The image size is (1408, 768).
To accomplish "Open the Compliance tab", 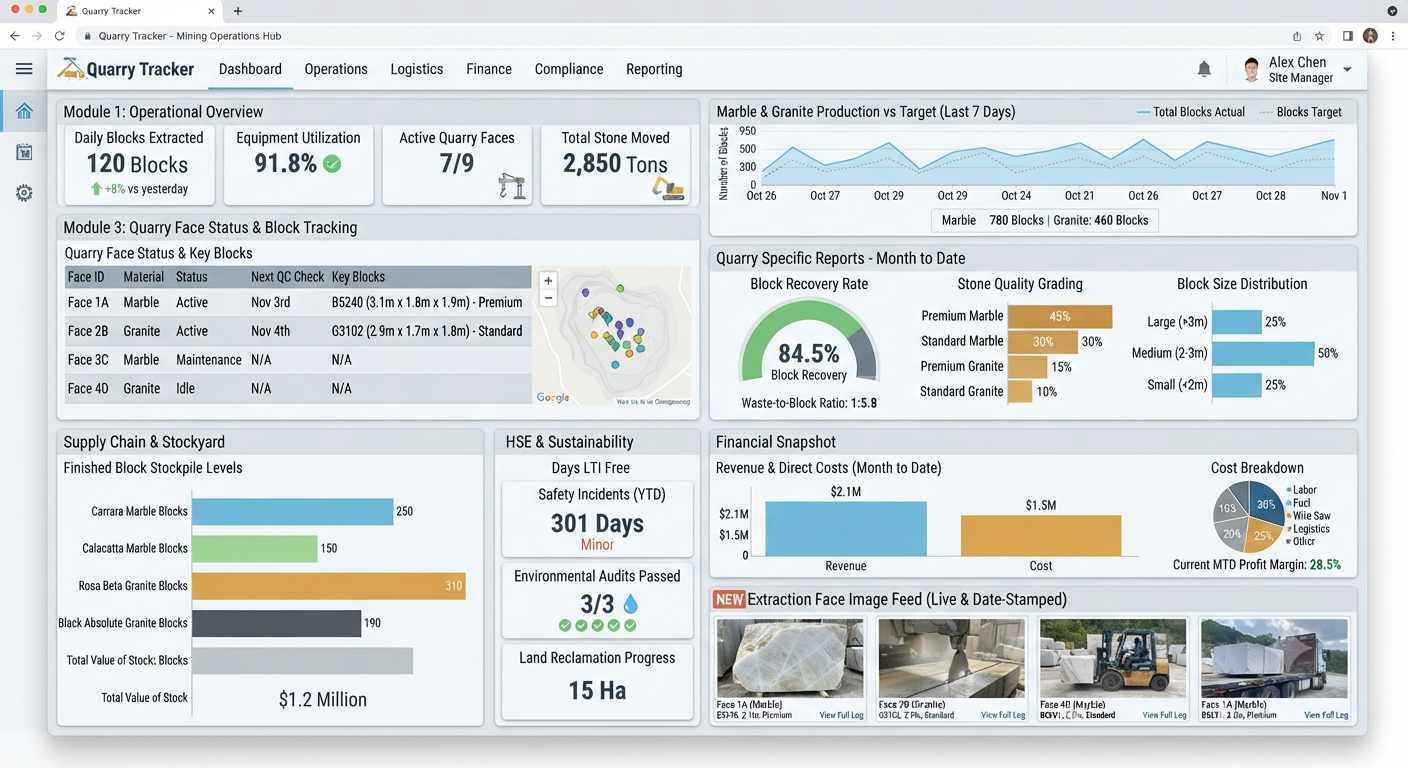I will pyautogui.click(x=569, y=69).
